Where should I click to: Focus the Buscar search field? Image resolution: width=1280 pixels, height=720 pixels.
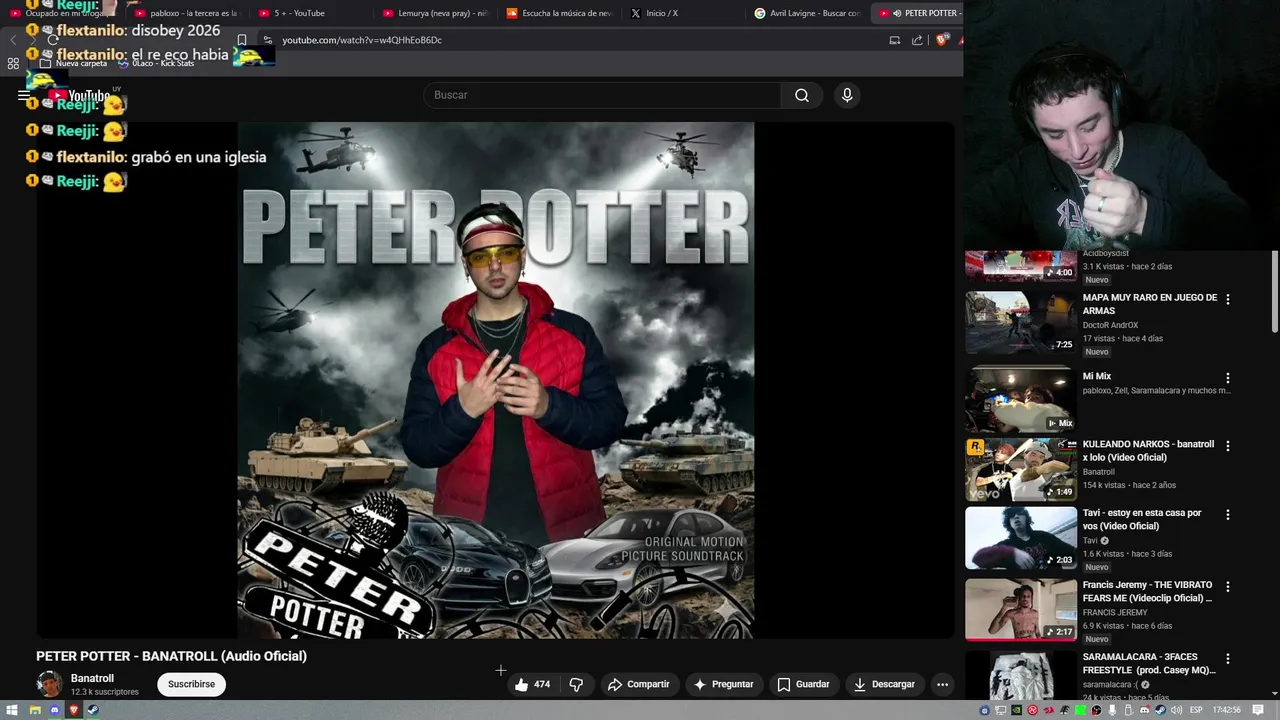click(x=602, y=95)
